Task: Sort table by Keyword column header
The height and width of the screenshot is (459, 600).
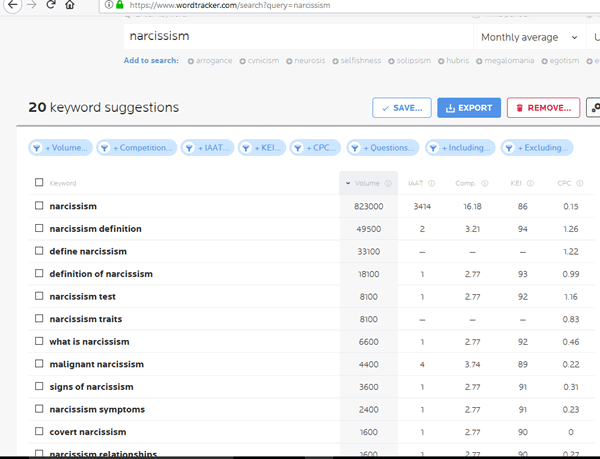Action: point(63,183)
